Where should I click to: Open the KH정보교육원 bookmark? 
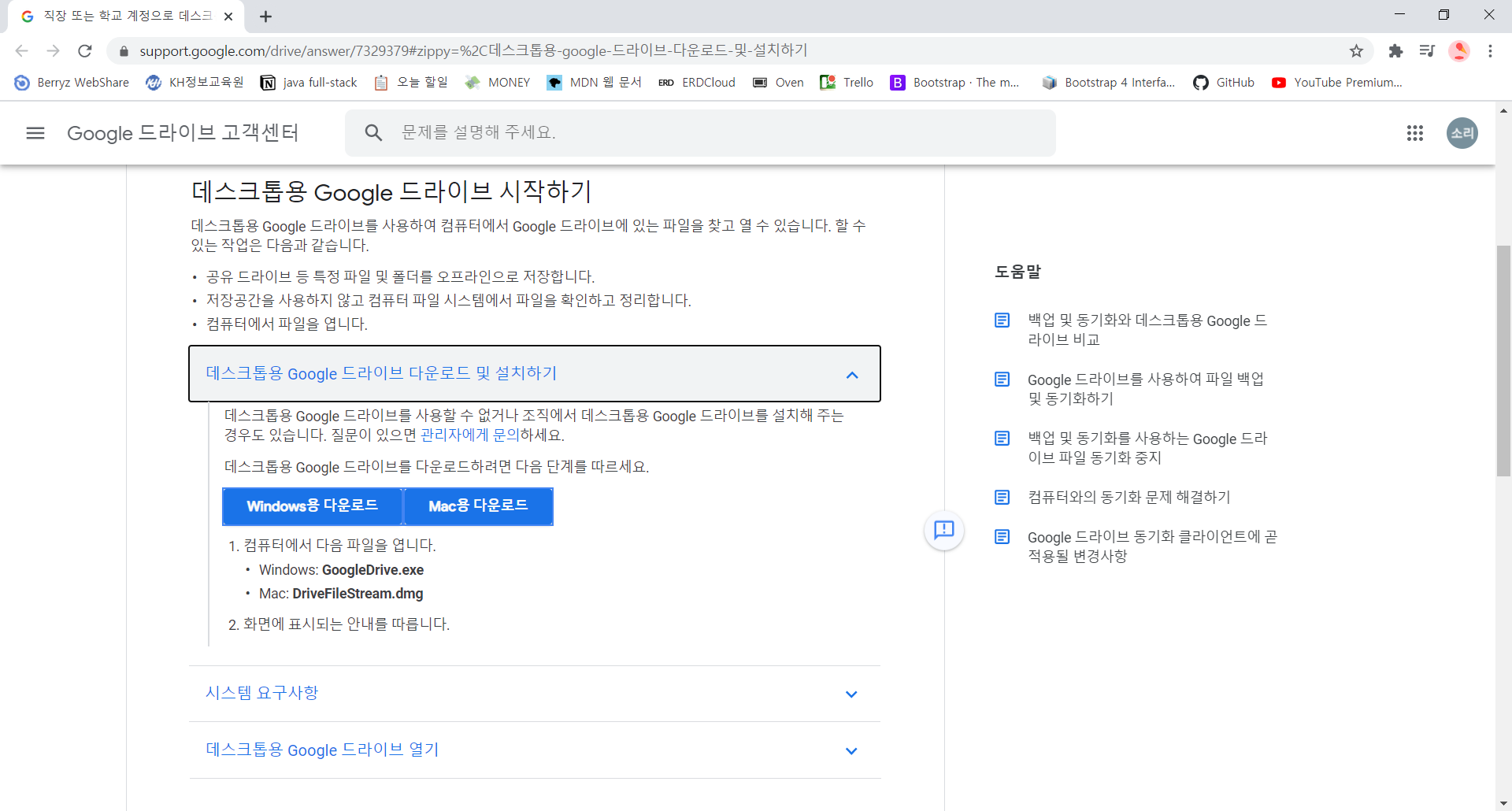click(x=195, y=83)
